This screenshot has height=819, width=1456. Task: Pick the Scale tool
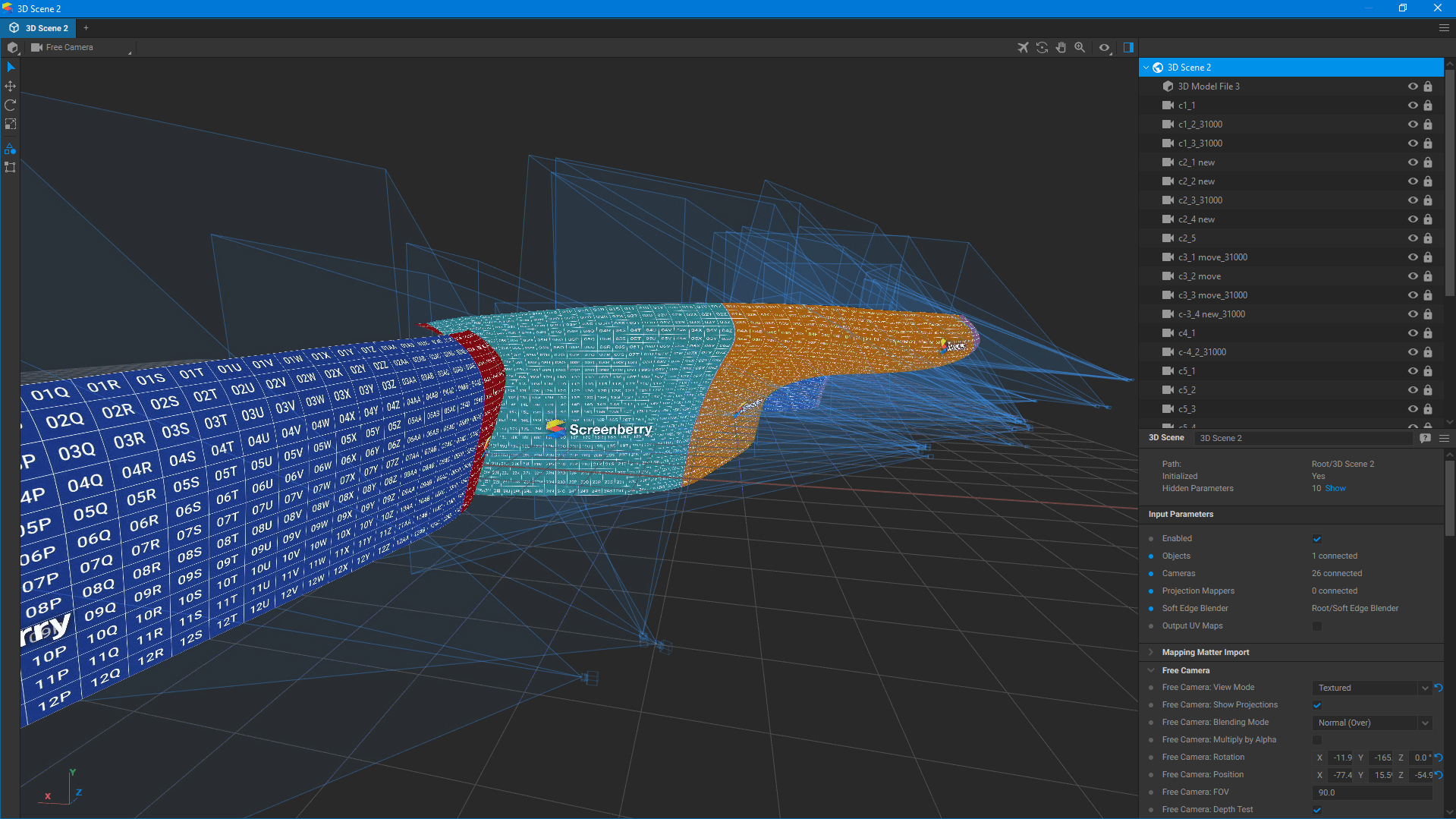click(x=10, y=124)
